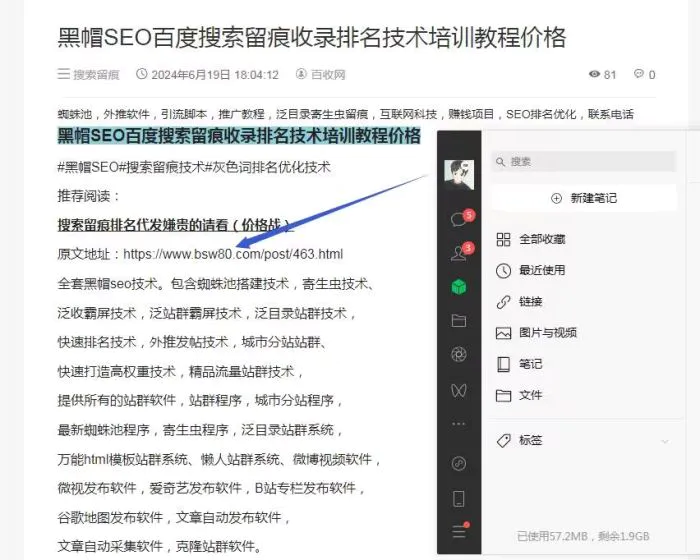Click the 推荐阅读： label
The image size is (700, 560).
(88, 196)
